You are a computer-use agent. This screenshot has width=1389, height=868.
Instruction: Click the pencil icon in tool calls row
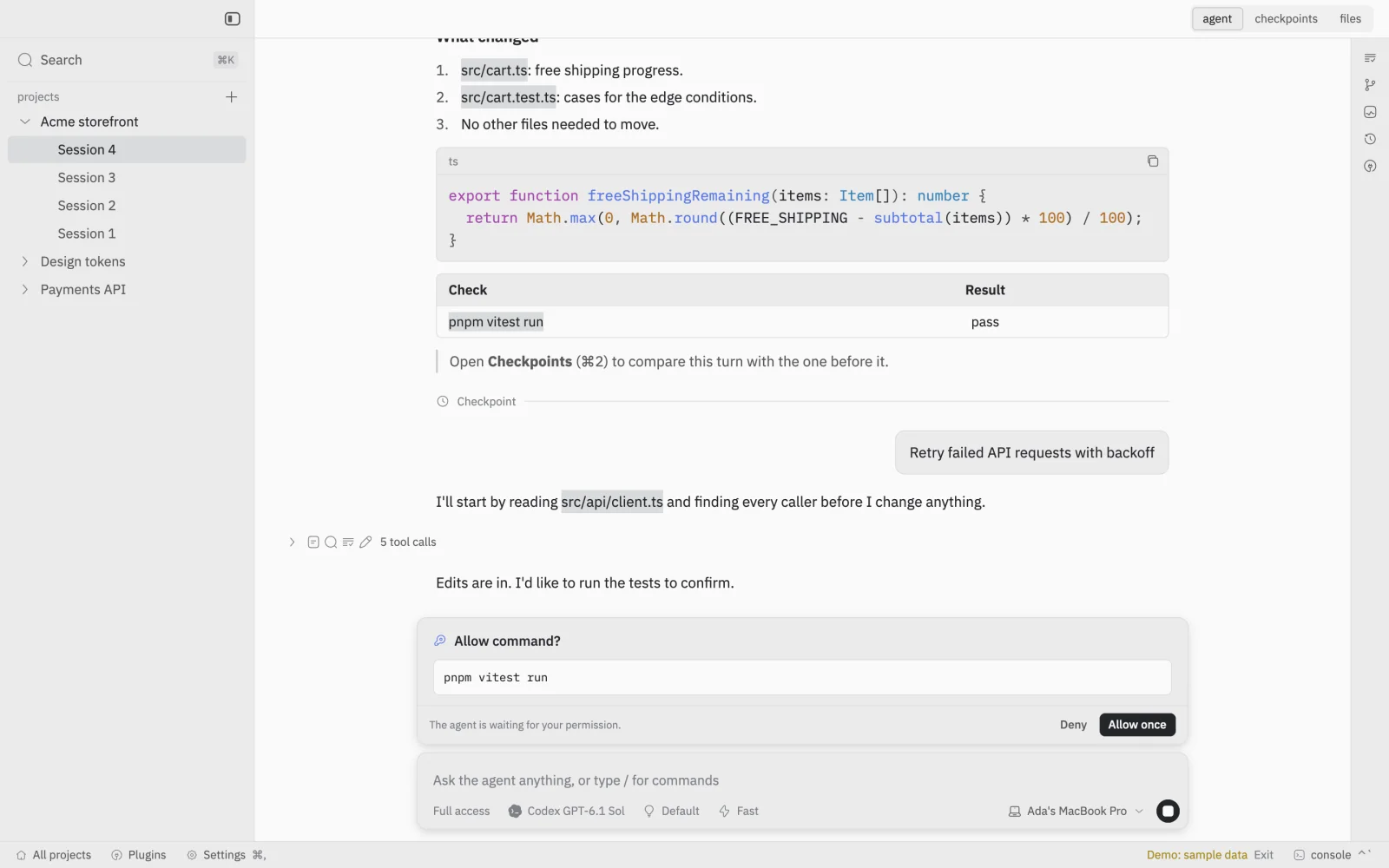click(365, 542)
